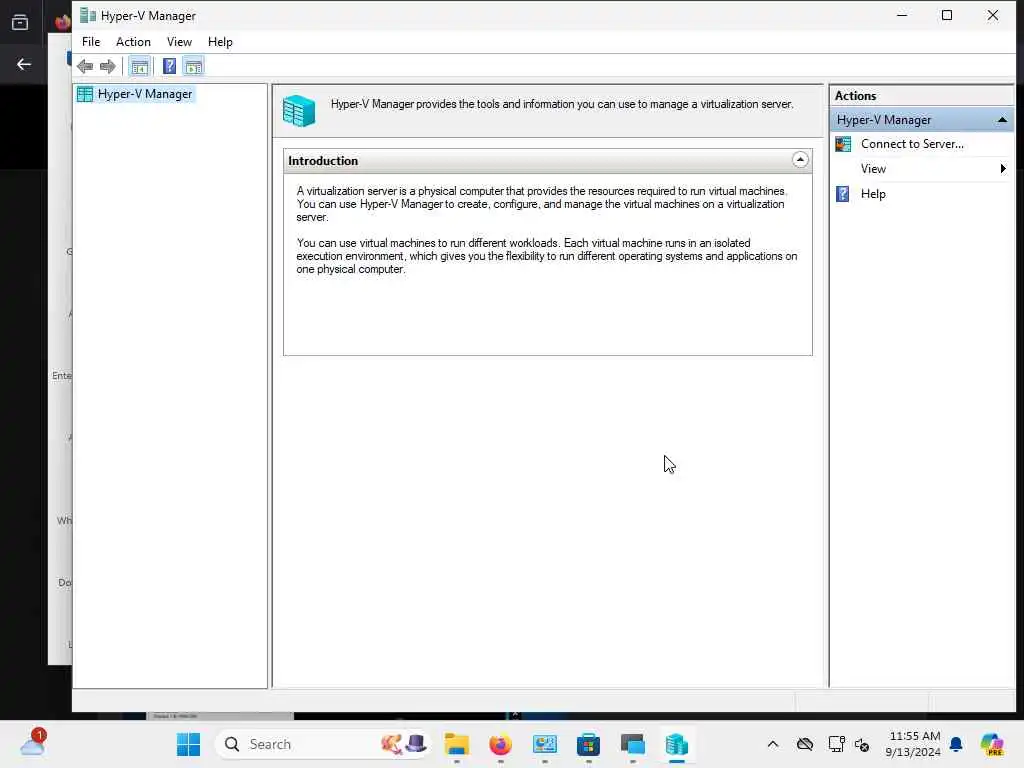The image size is (1024, 768).
Task: Minimize the Hyper-V Manager window
Action: click(902, 15)
